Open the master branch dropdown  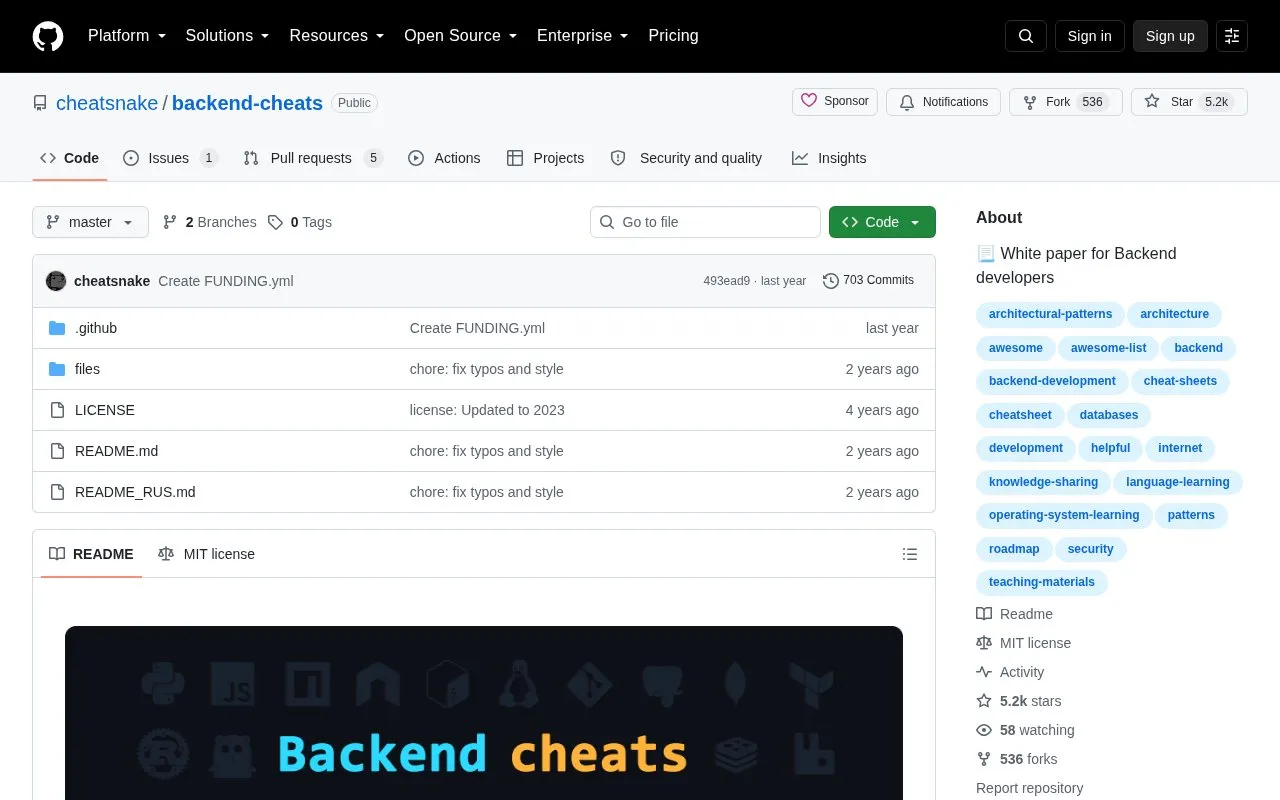click(90, 222)
